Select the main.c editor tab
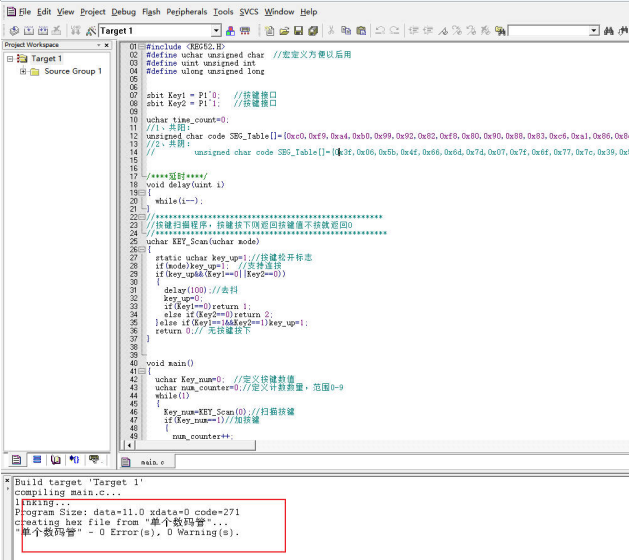The width and height of the screenshot is (629, 560). (152, 462)
